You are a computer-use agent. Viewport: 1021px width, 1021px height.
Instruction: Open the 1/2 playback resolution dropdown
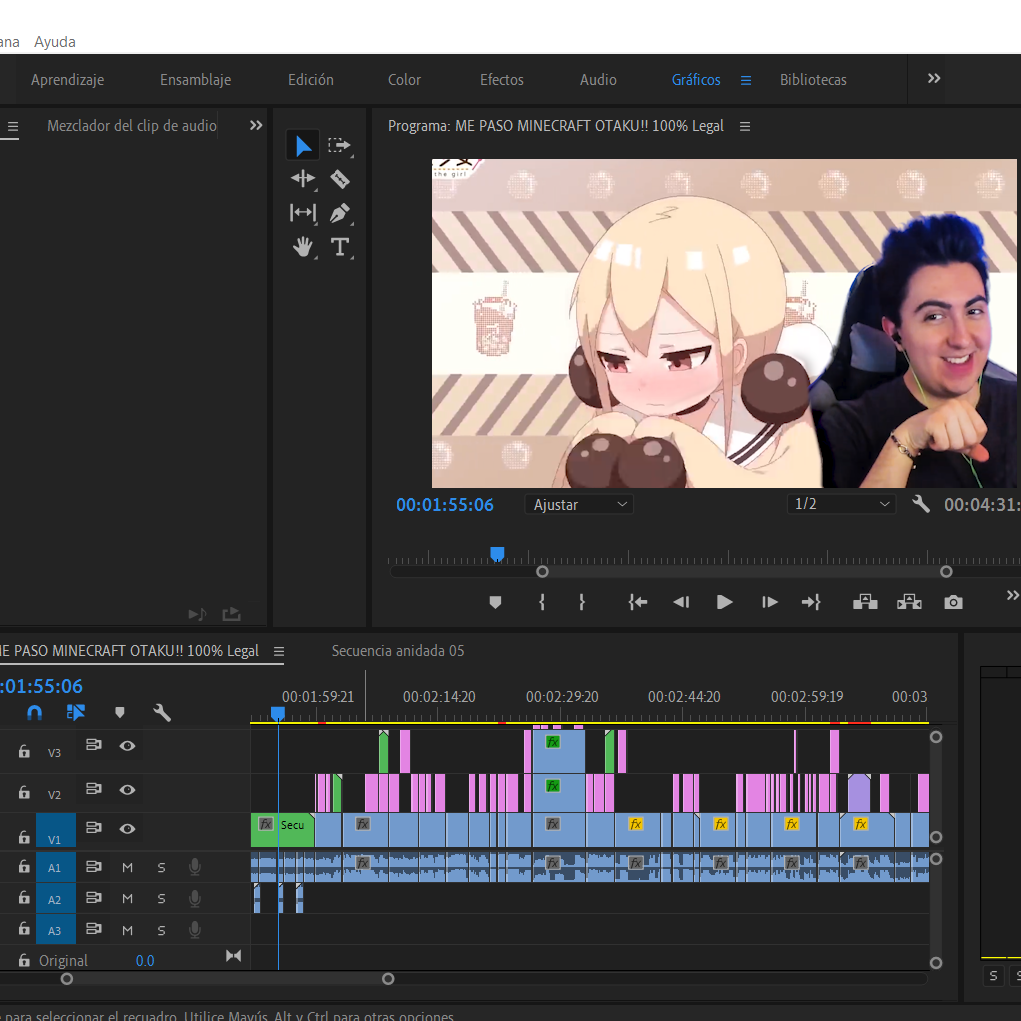pos(841,504)
